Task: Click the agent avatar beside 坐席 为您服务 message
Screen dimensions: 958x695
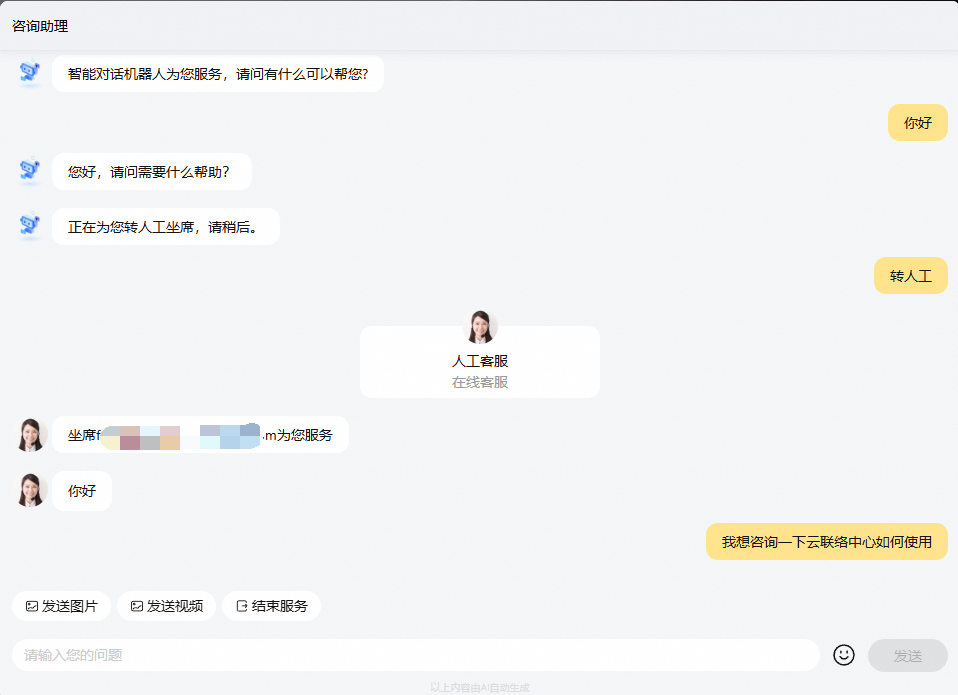Action: 31,435
